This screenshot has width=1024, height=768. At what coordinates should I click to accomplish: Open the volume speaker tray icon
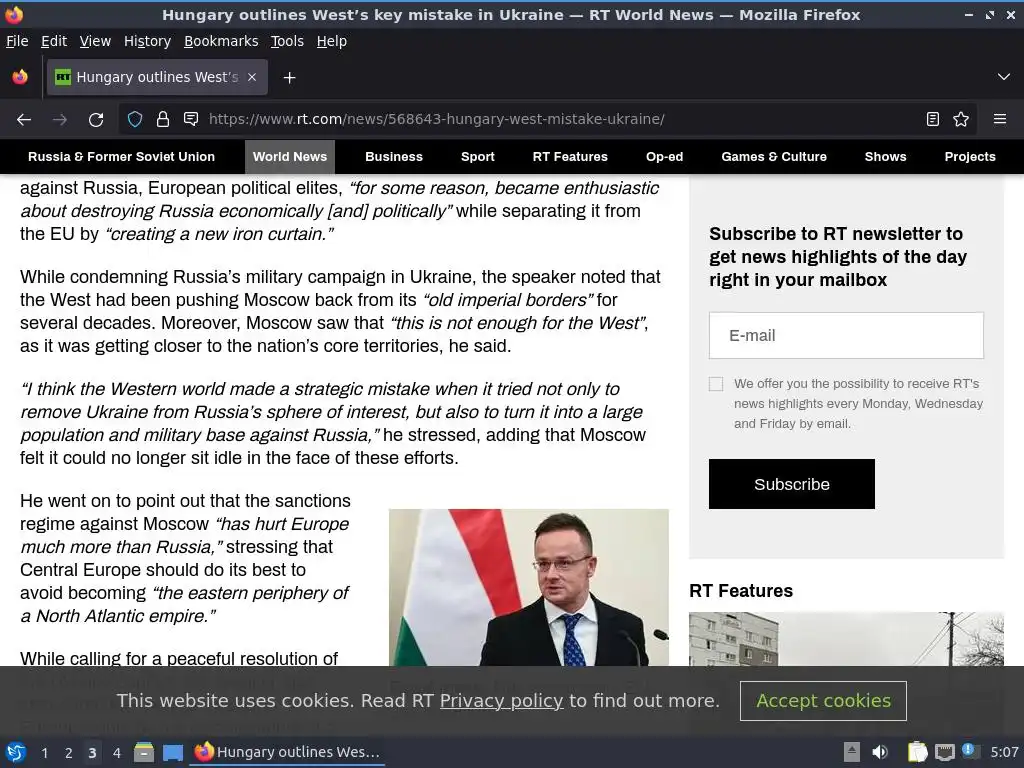click(x=880, y=752)
